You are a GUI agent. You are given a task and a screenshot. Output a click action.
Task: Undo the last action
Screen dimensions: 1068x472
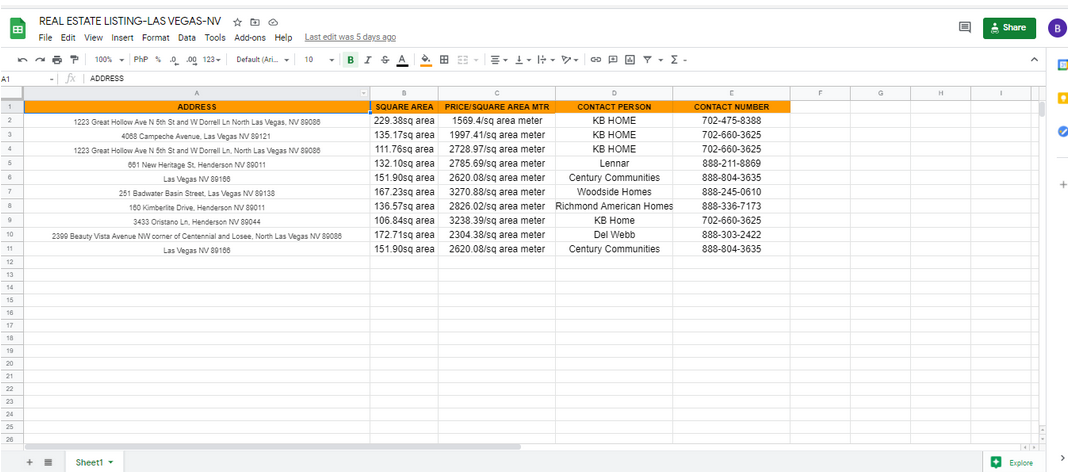[22, 60]
